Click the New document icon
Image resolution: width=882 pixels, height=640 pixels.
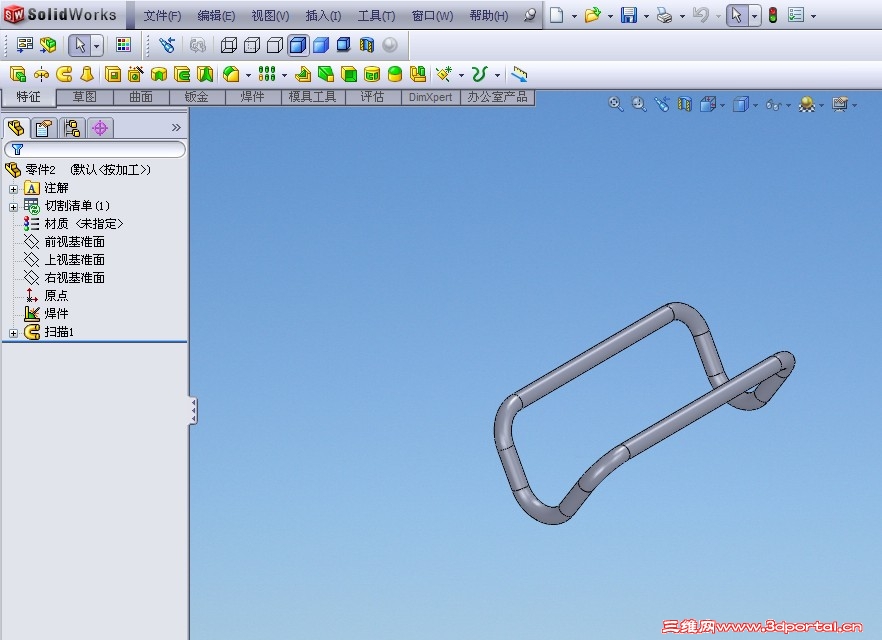(x=556, y=15)
